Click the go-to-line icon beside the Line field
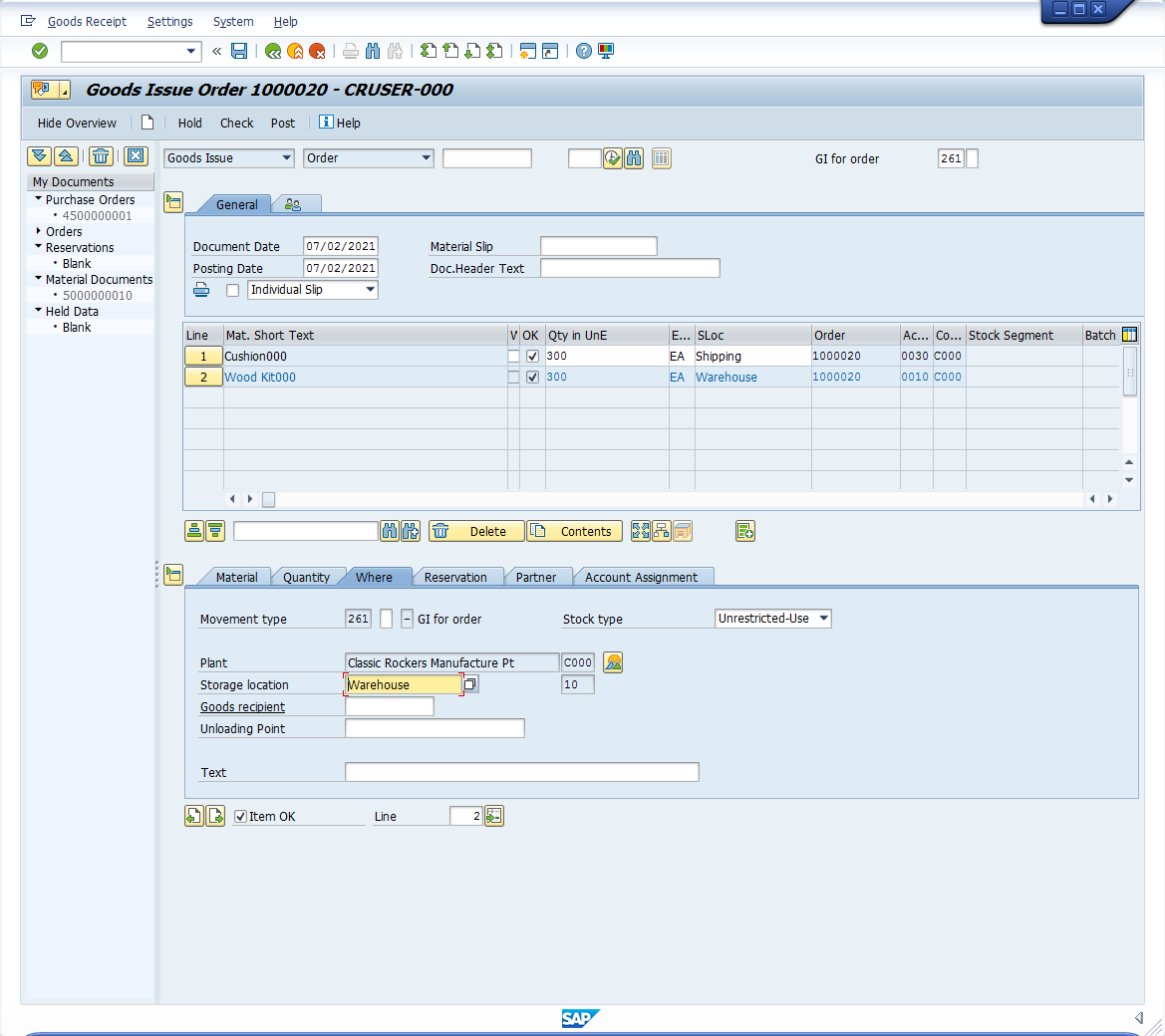This screenshot has width=1165, height=1036. point(494,816)
